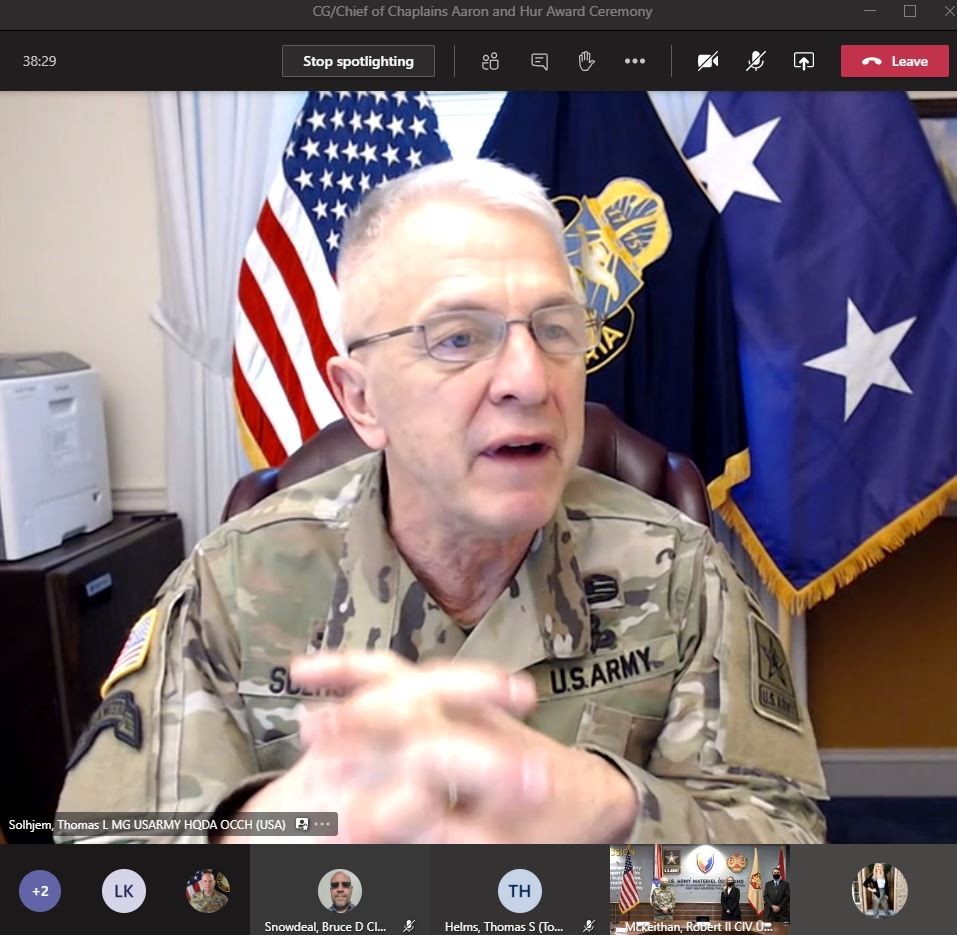Image resolution: width=957 pixels, height=935 pixels.
Task: Open the meeting chat icon
Action: point(540,61)
